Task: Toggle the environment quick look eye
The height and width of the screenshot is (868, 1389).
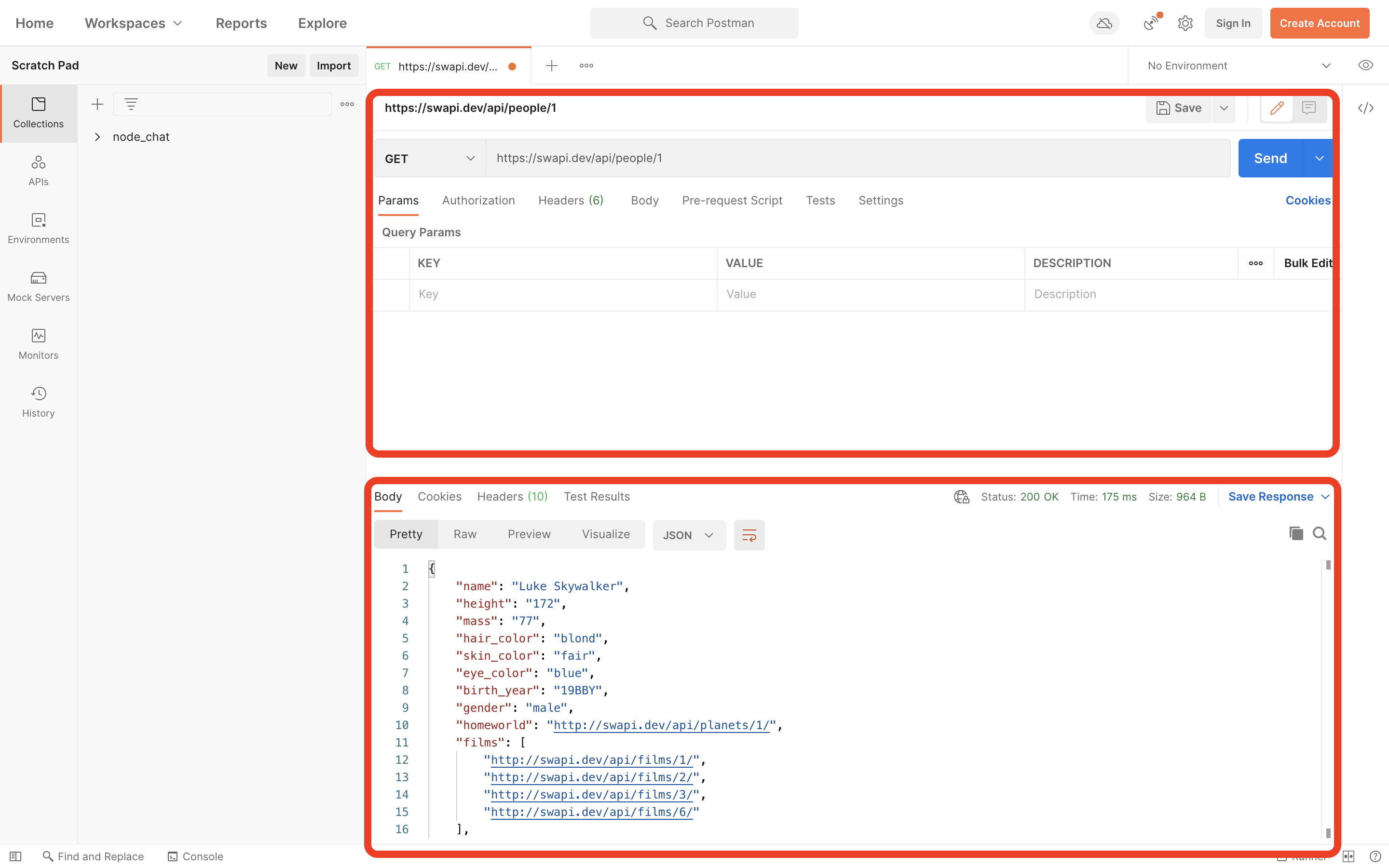Action: 1365,66
